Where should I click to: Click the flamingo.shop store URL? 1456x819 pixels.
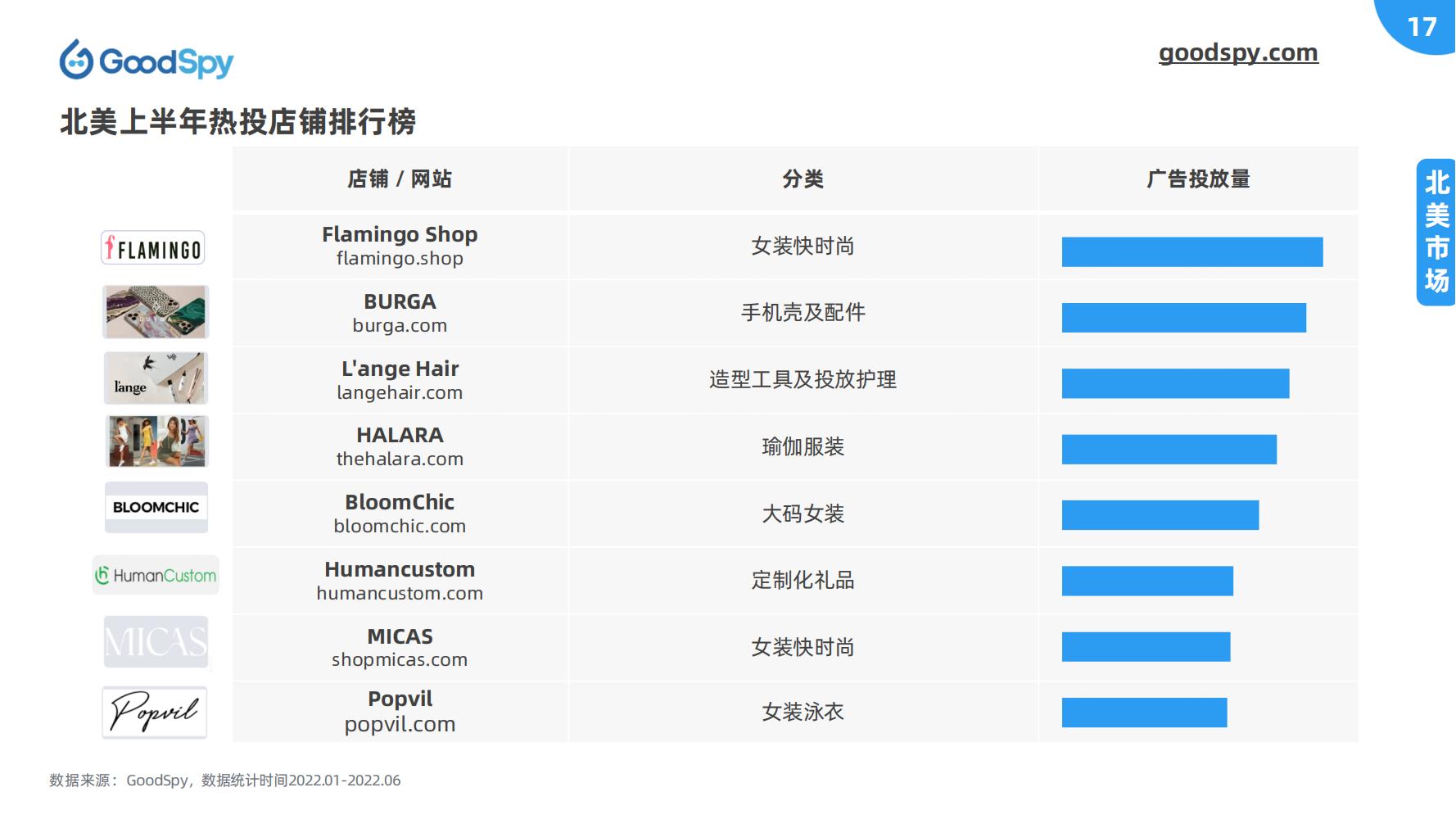pos(400,259)
